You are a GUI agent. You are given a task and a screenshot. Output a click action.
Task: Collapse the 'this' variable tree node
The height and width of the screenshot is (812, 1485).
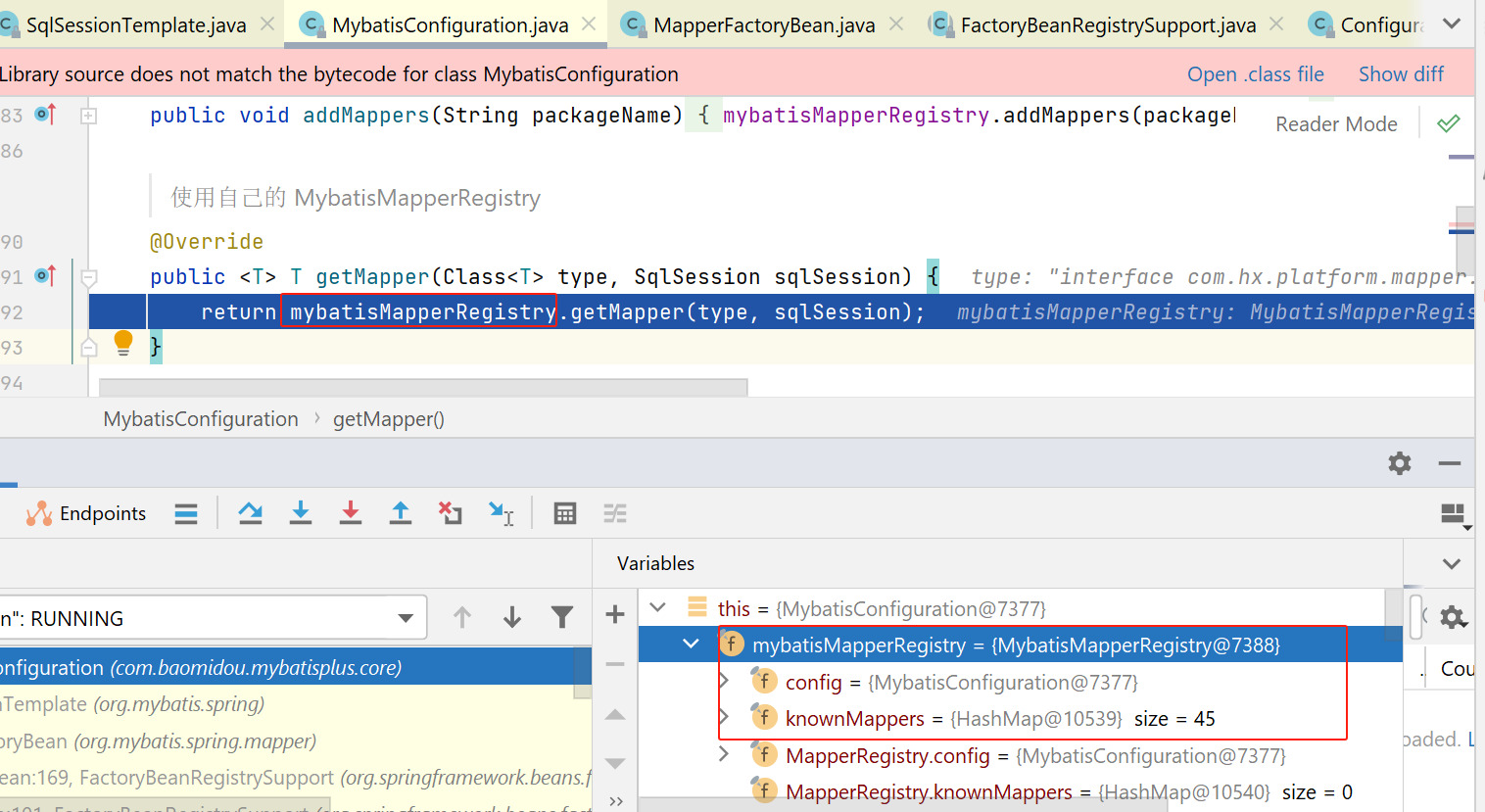pyautogui.click(x=658, y=608)
